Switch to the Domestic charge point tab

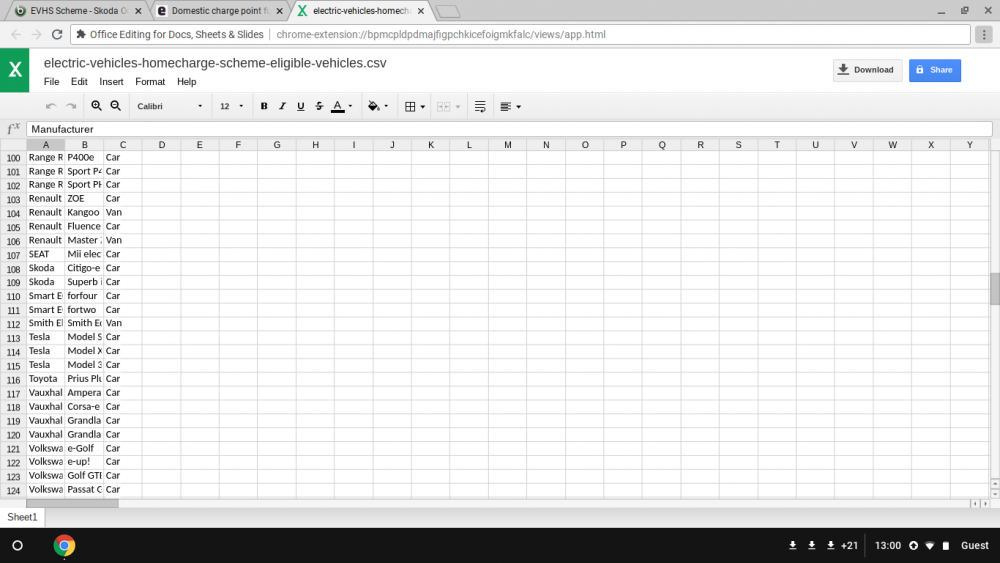click(x=219, y=11)
